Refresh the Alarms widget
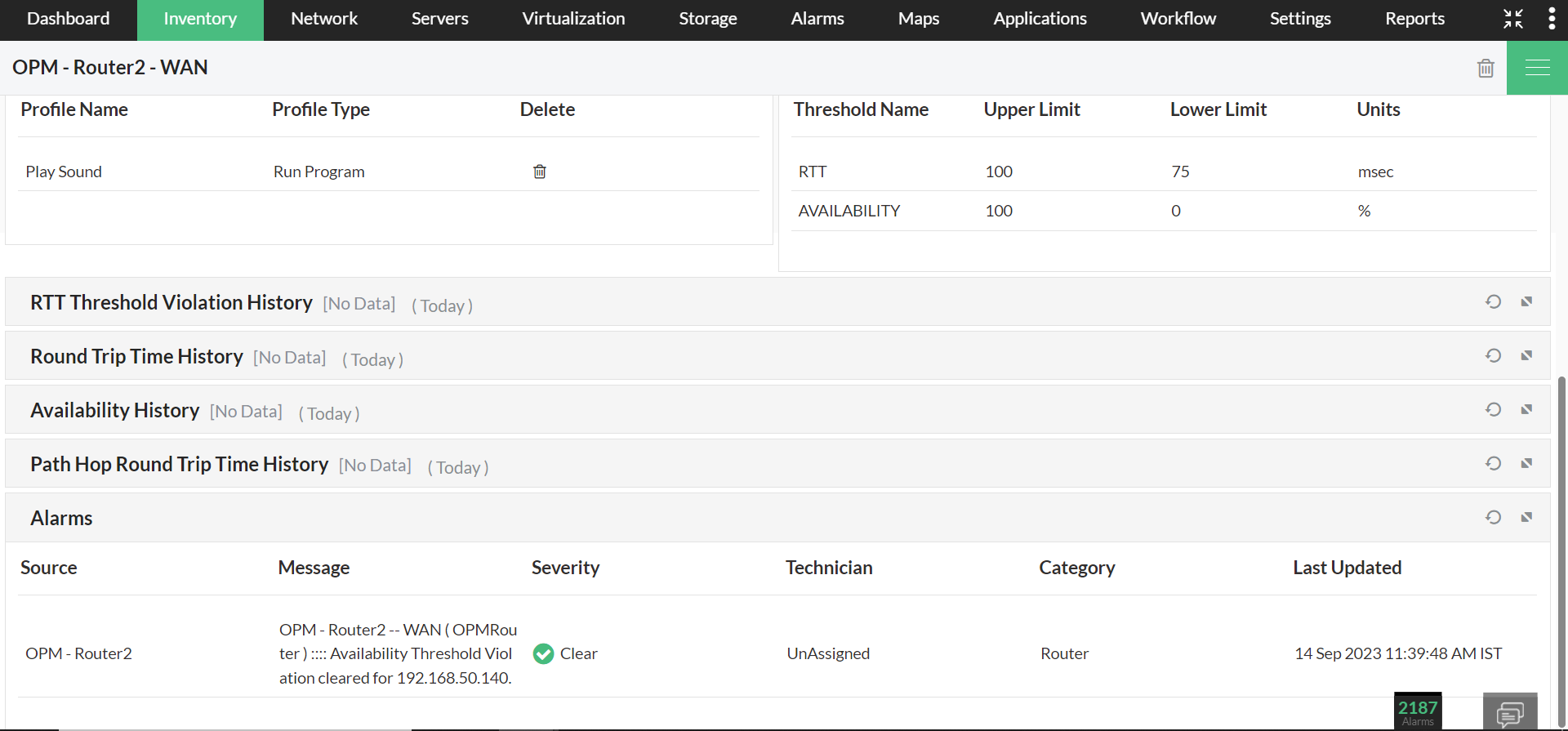 coord(1493,518)
